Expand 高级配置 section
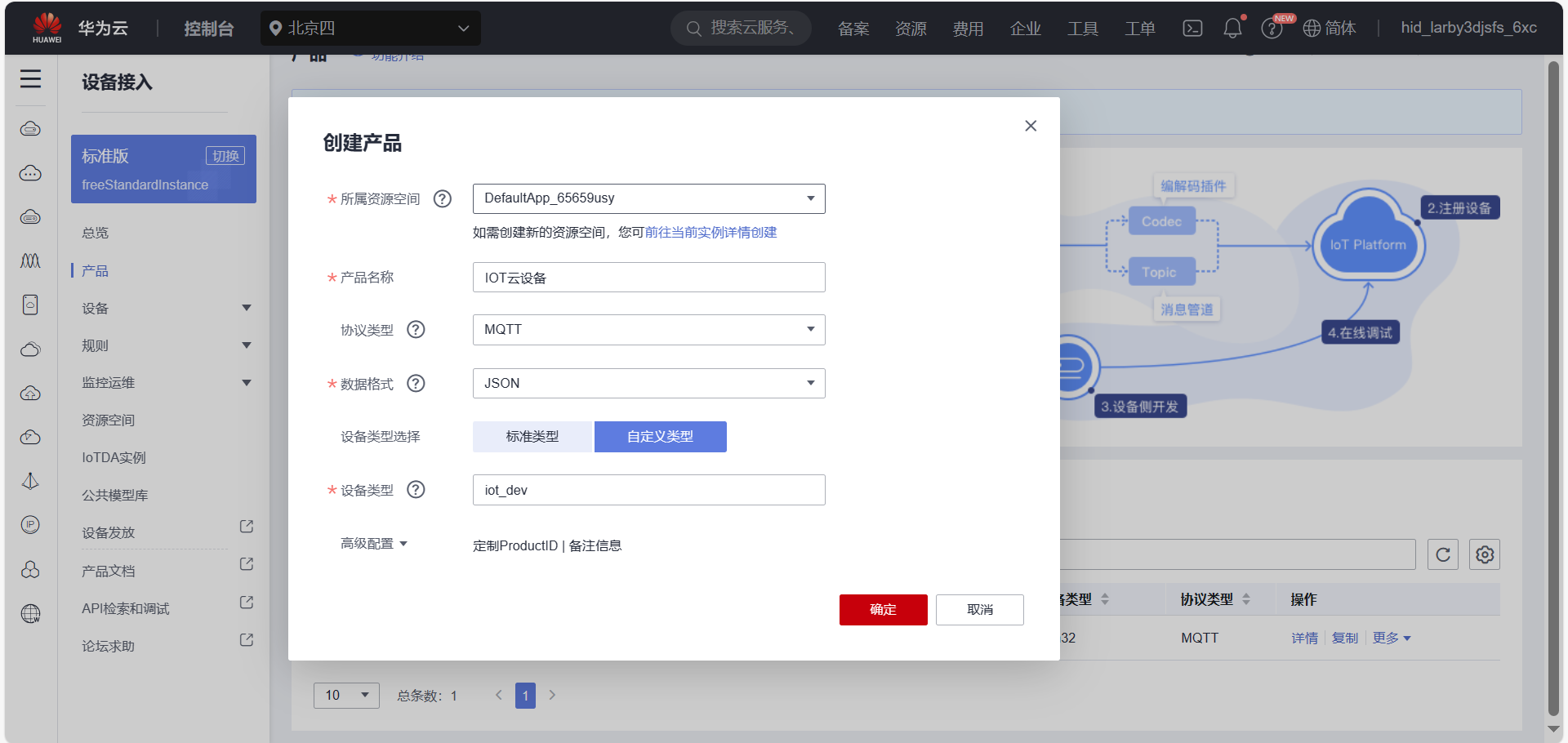The width and height of the screenshot is (1568, 743). click(x=374, y=544)
